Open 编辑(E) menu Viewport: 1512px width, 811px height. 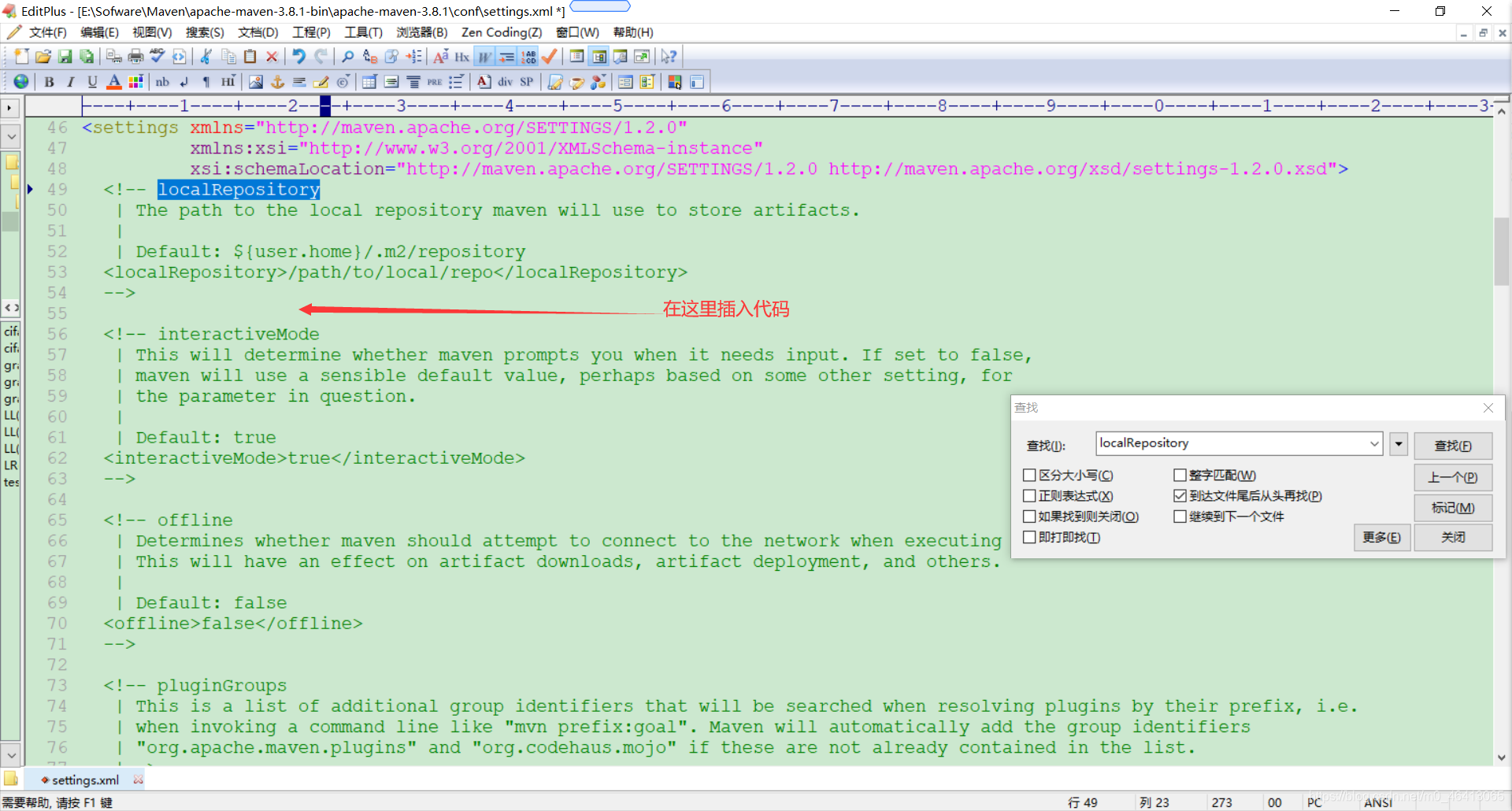(x=99, y=32)
